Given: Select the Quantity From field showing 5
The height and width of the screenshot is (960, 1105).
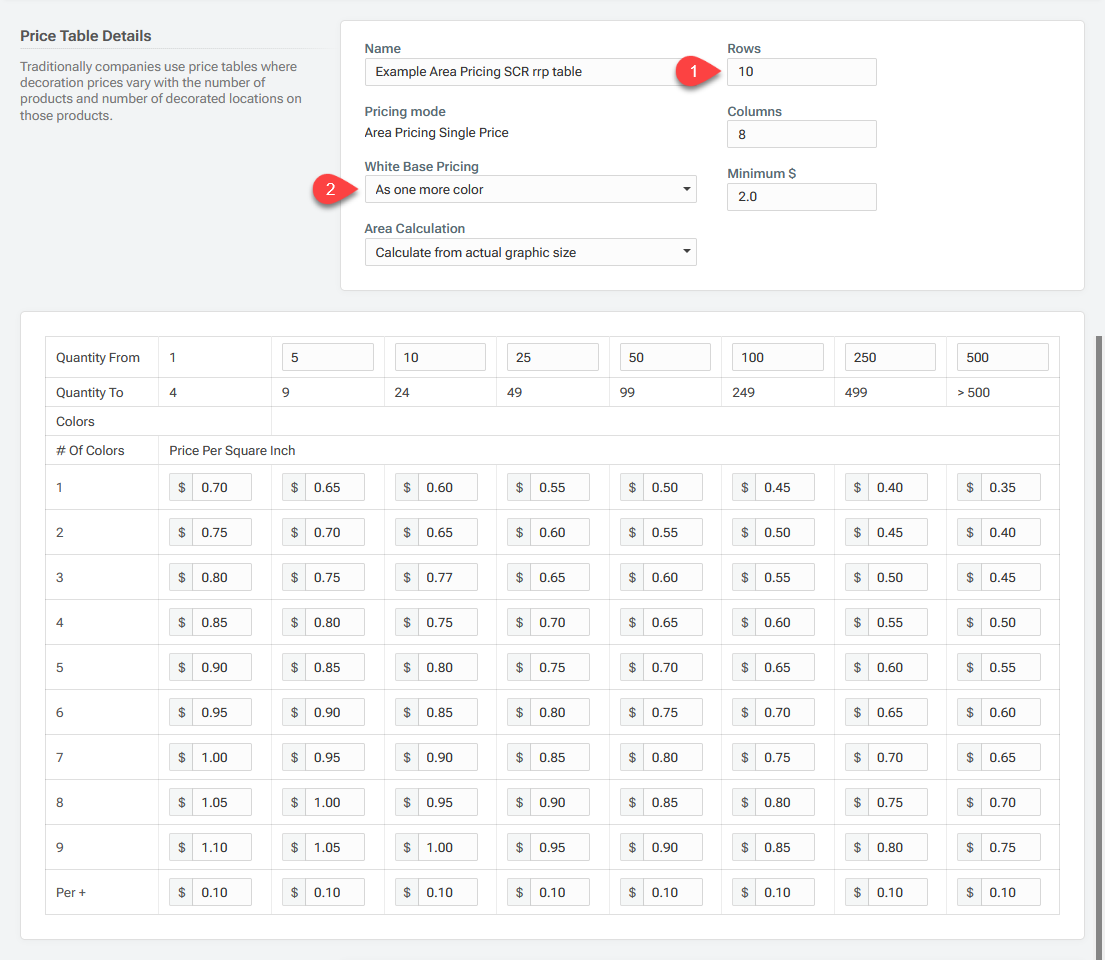Looking at the screenshot, I should coord(327,357).
